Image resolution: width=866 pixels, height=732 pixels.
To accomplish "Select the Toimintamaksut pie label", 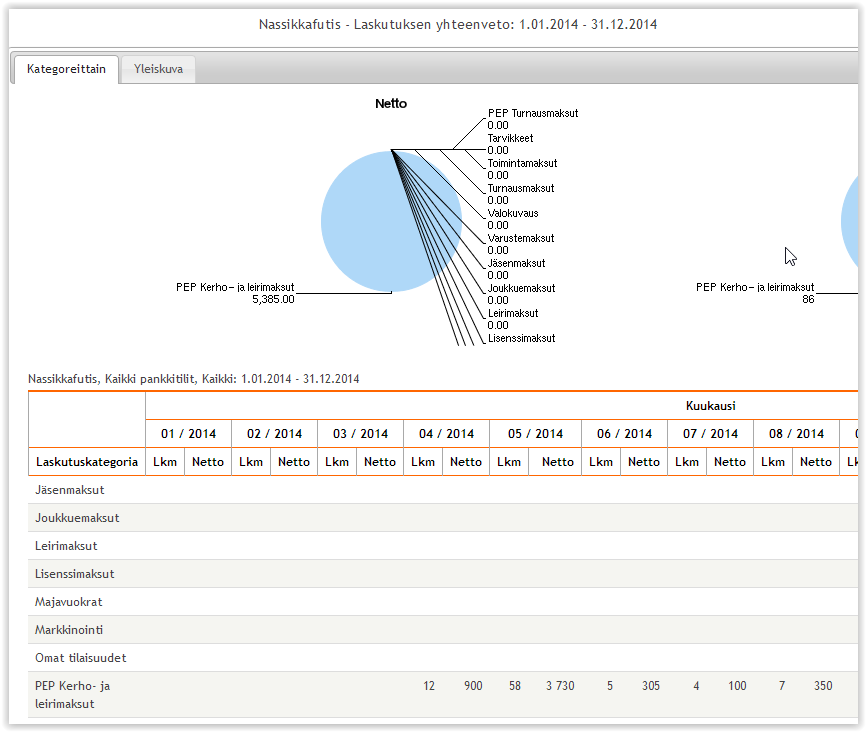I will 522,163.
